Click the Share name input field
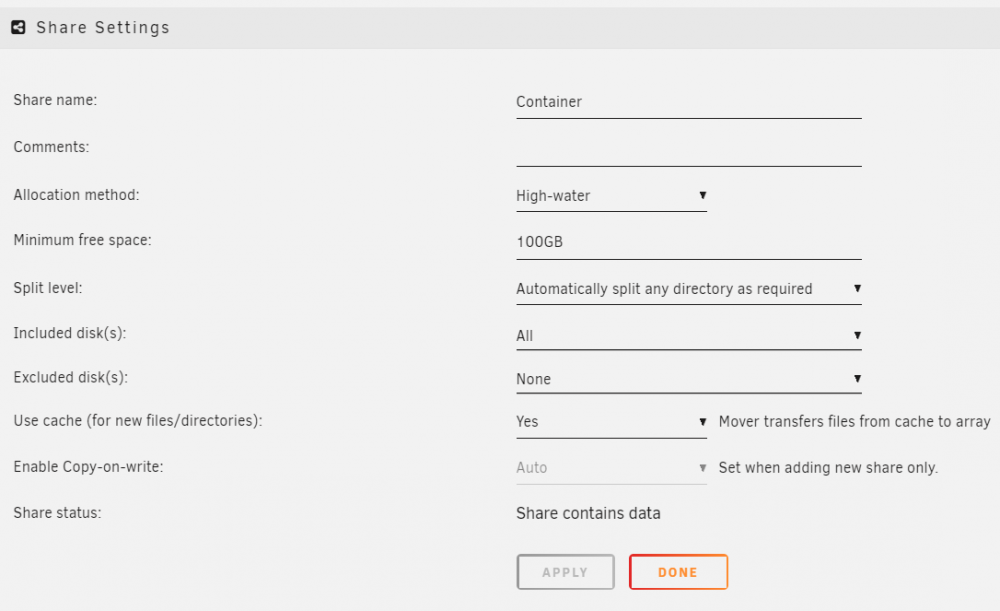 (x=689, y=102)
